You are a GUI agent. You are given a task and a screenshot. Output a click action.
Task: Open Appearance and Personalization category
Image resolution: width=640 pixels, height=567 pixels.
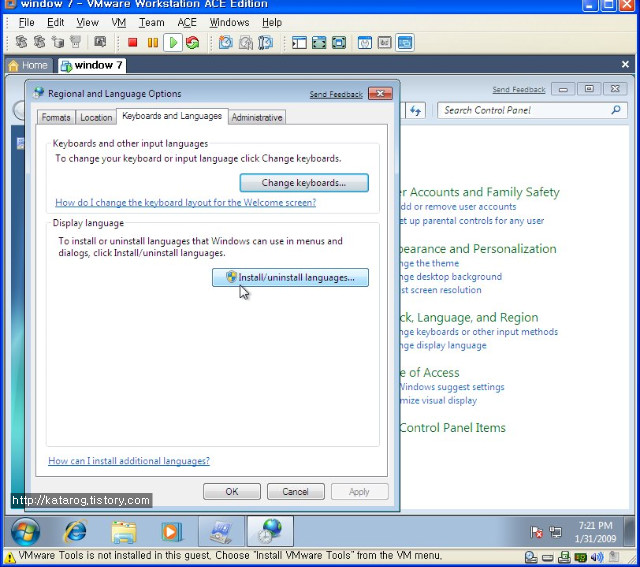(478, 249)
